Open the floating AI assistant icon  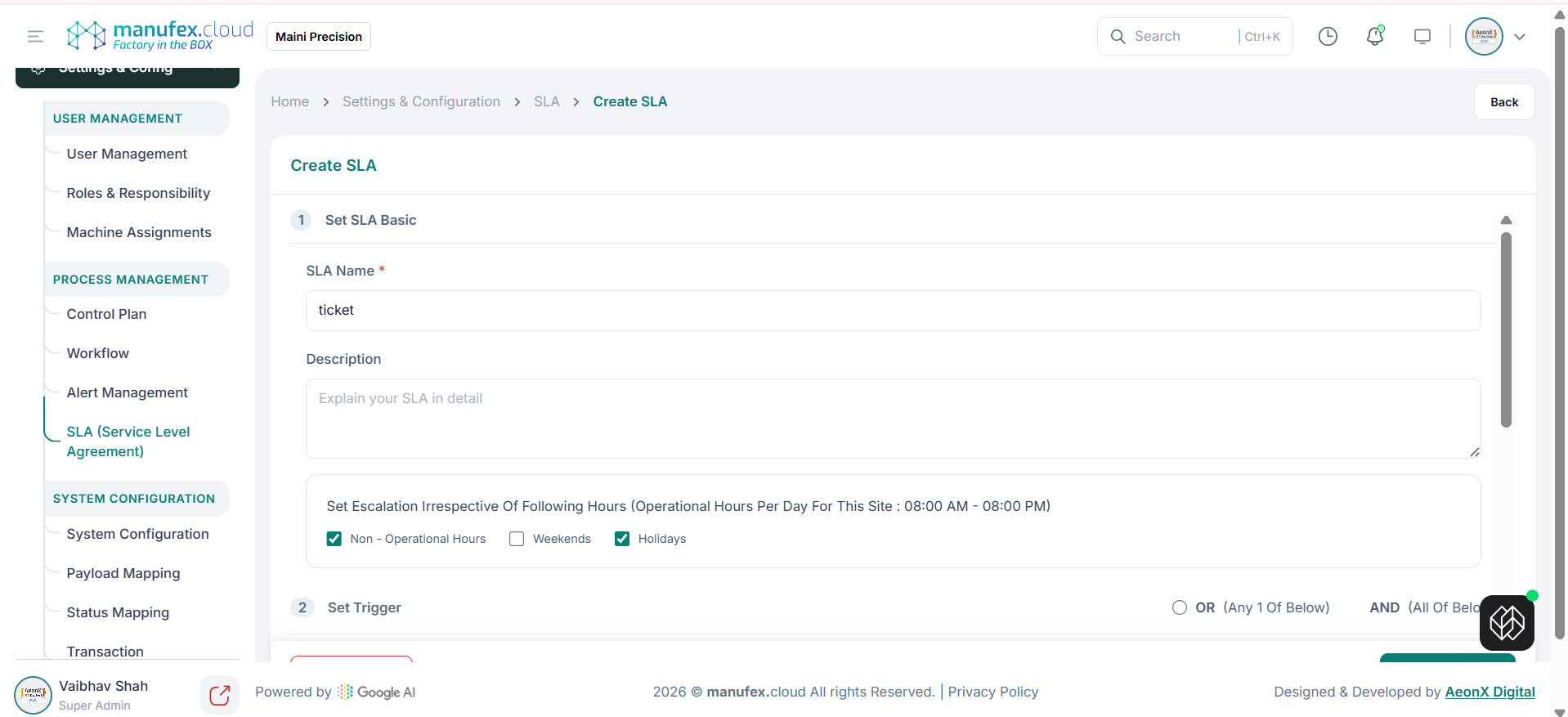1506,623
